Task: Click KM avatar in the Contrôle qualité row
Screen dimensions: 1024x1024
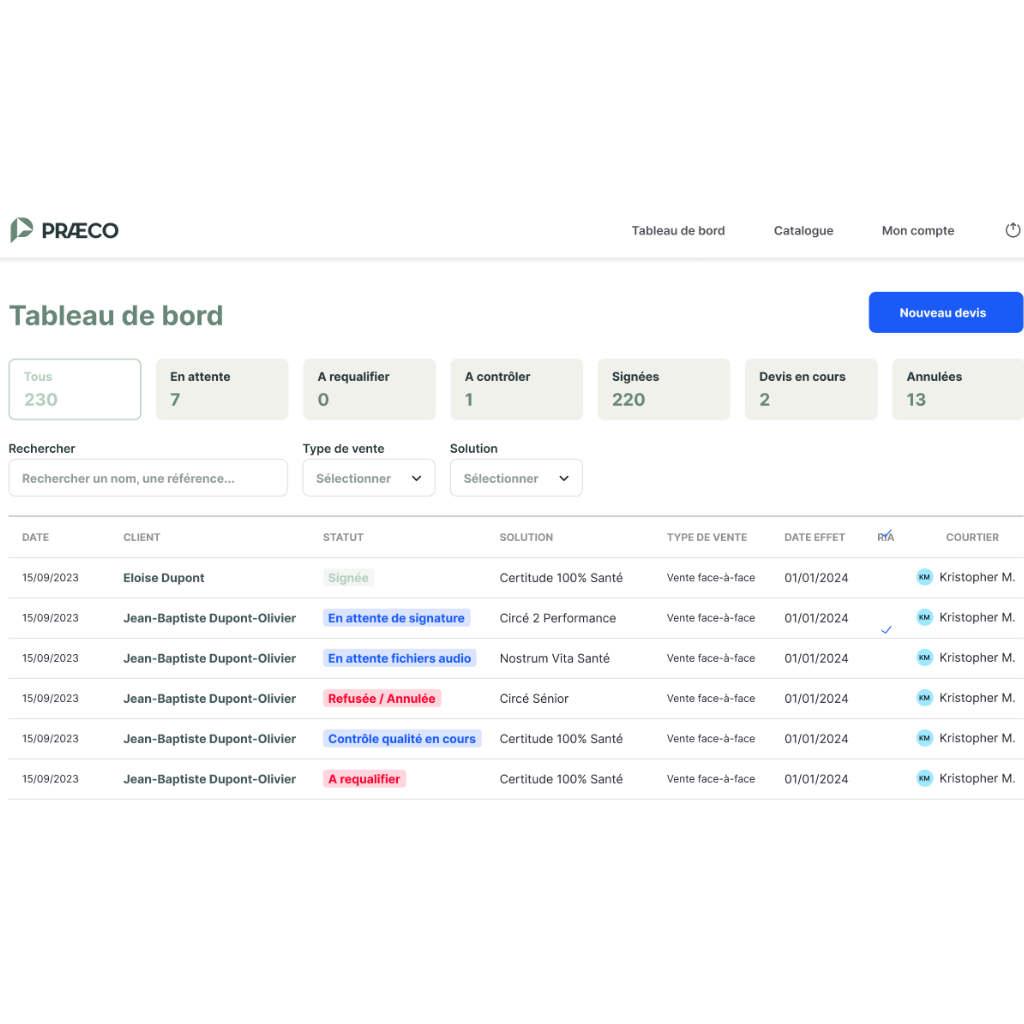Action: 924,738
